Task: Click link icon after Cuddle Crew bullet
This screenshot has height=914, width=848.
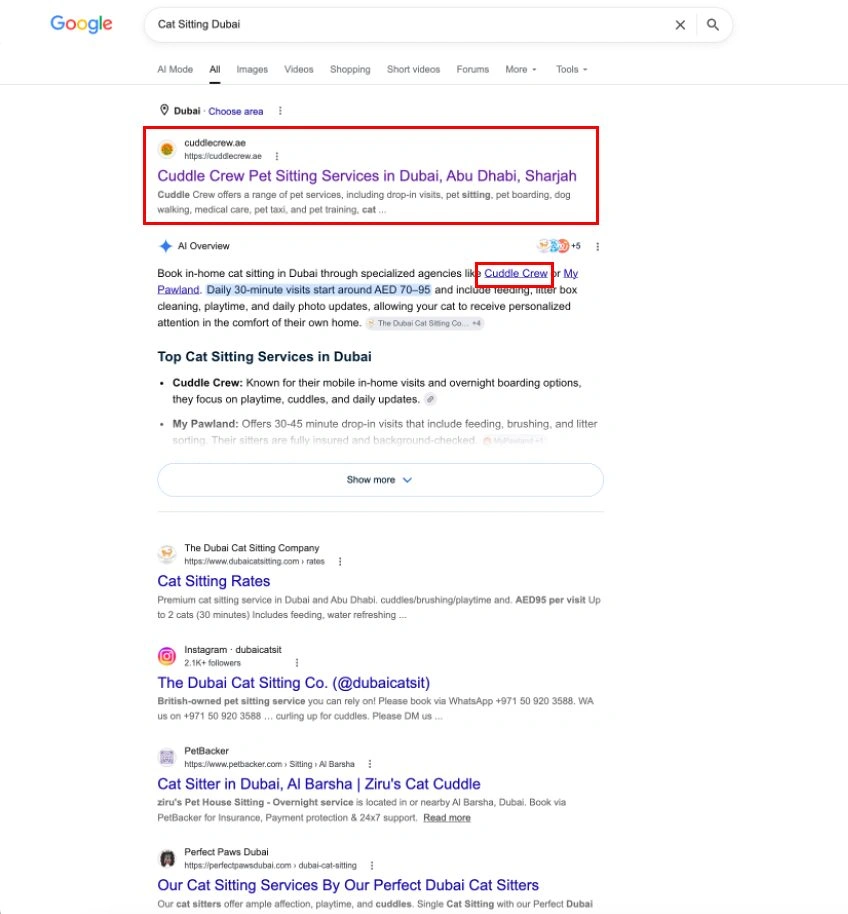Action: tap(430, 399)
